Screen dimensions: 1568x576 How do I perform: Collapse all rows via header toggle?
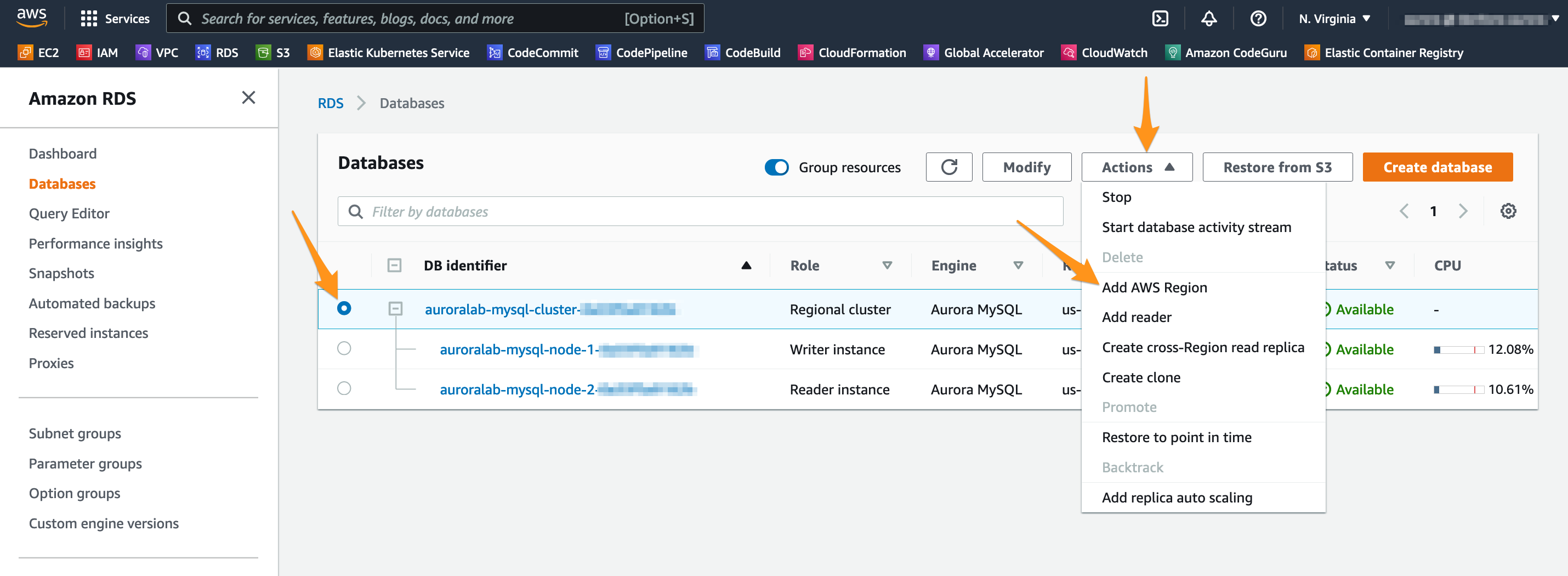394,265
